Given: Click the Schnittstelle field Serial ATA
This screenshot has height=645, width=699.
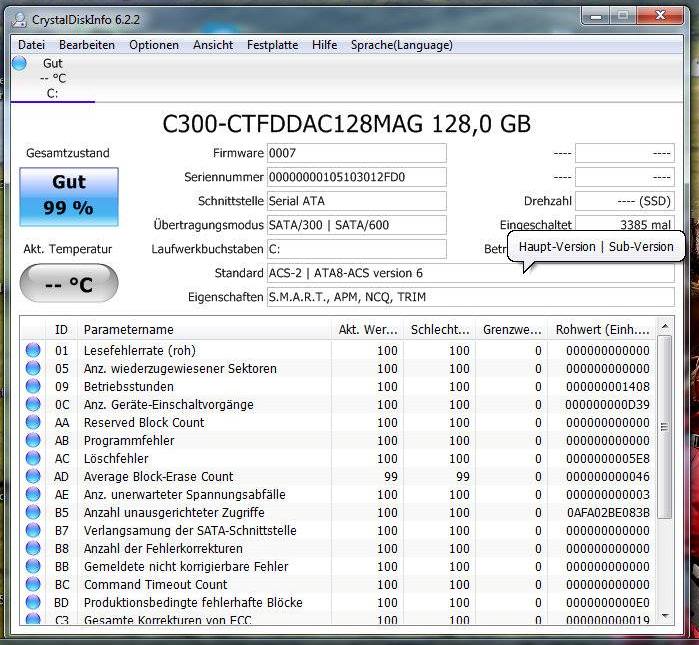Looking at the screenshot, I should click(357, 201).
